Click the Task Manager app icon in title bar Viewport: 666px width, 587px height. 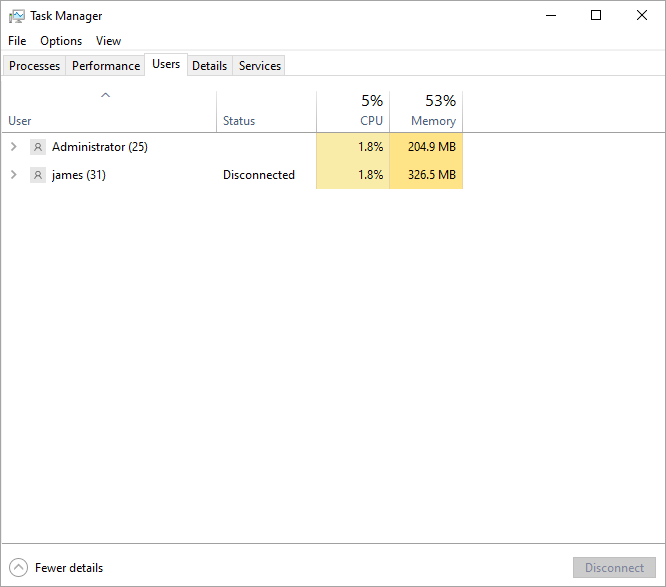[x=17, y=16]
